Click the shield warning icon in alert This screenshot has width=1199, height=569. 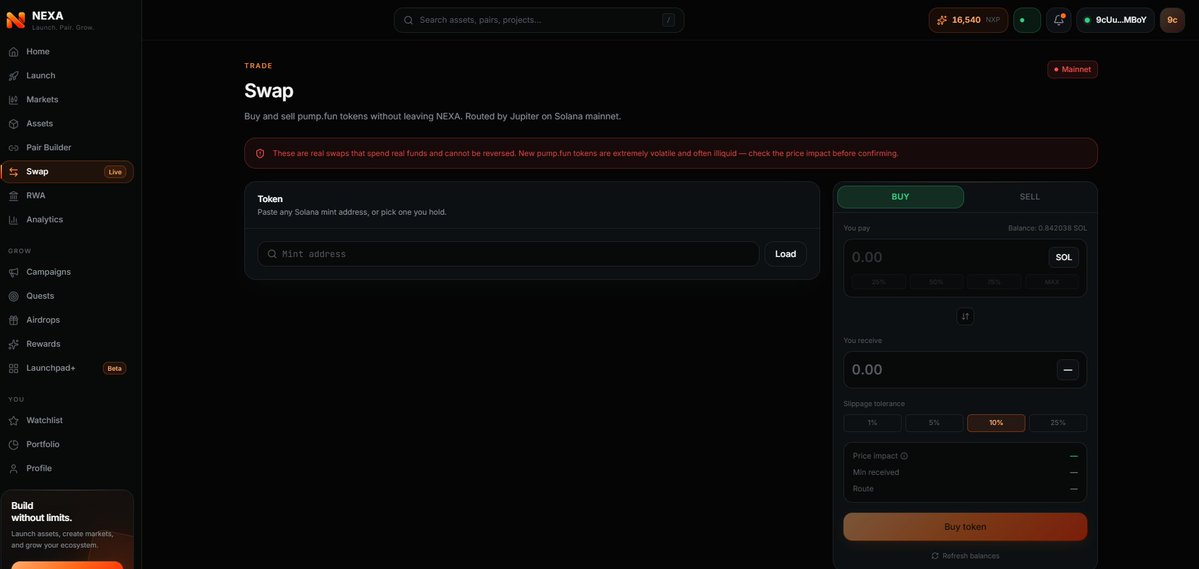(260, 153)
